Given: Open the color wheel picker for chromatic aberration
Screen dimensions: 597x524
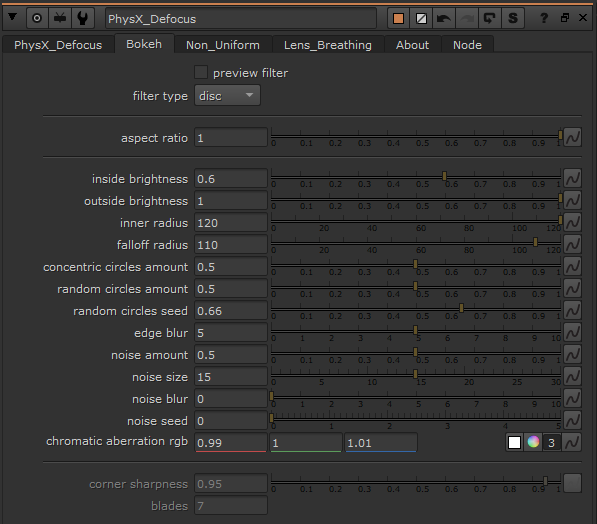Looking at the screenshot, I should (533, 442).
